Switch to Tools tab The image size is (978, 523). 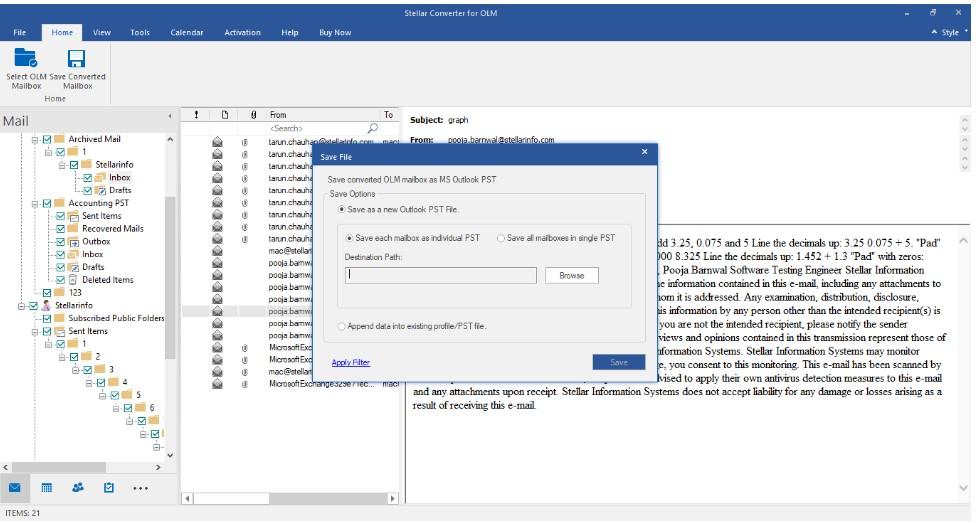pyautogui.click(x=140, y=32)
